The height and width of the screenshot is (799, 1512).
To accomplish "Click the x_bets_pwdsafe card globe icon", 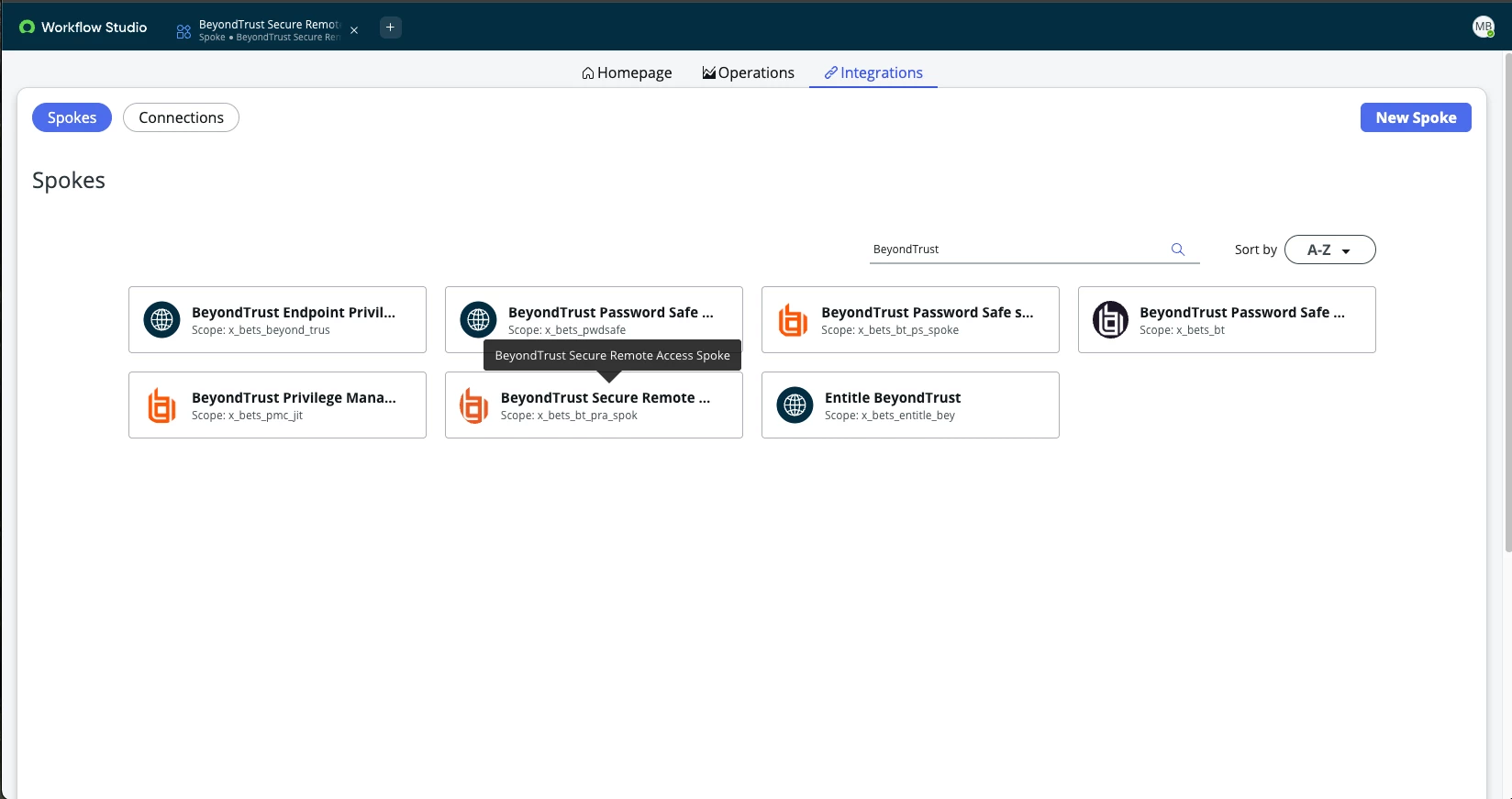I will click(x=479, y=320).
